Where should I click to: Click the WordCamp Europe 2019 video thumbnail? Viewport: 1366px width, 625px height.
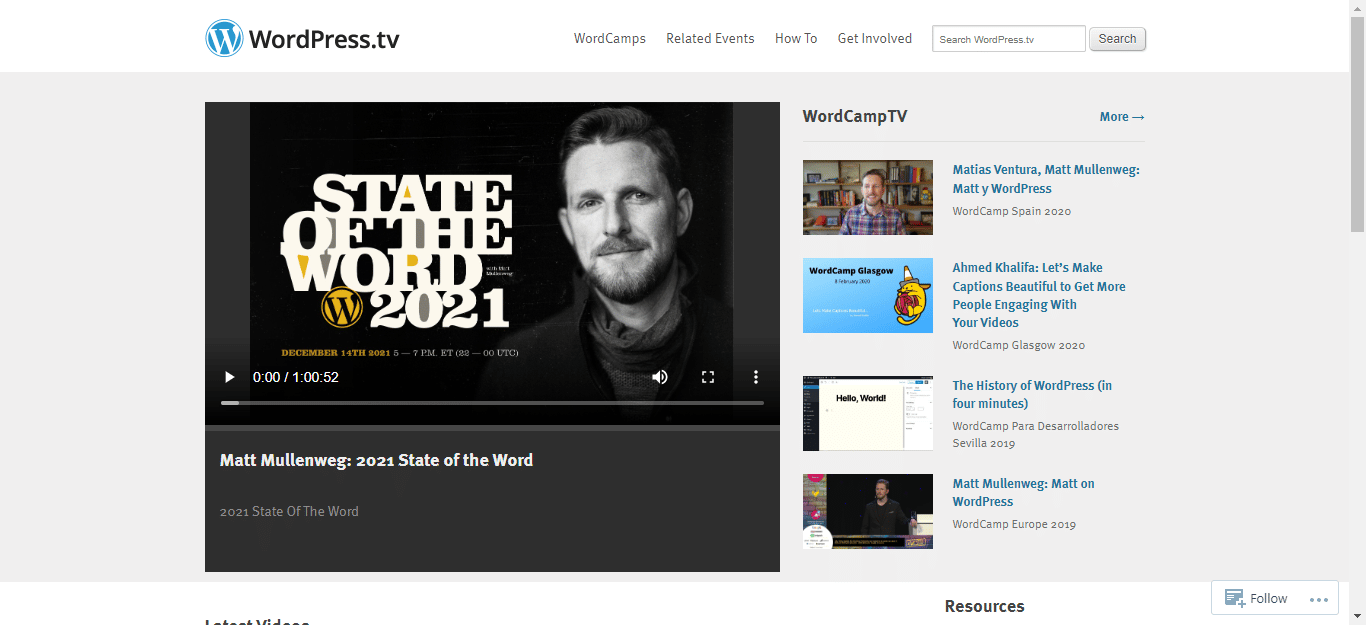point(868,511)
